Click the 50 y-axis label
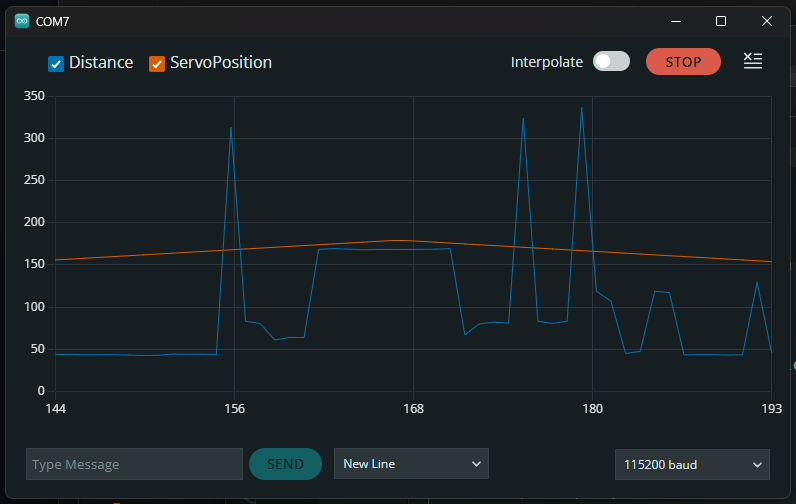Image resolution: width=796 pixels, height=504 pixels. 38,349
